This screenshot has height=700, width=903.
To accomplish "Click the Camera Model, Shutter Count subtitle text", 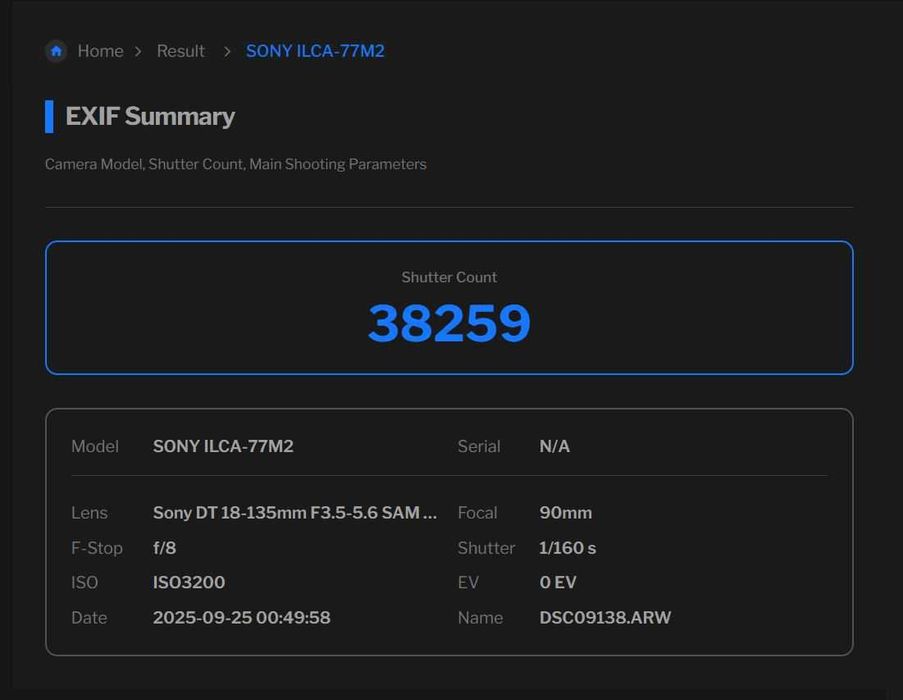I will click(x=236, y=164).
